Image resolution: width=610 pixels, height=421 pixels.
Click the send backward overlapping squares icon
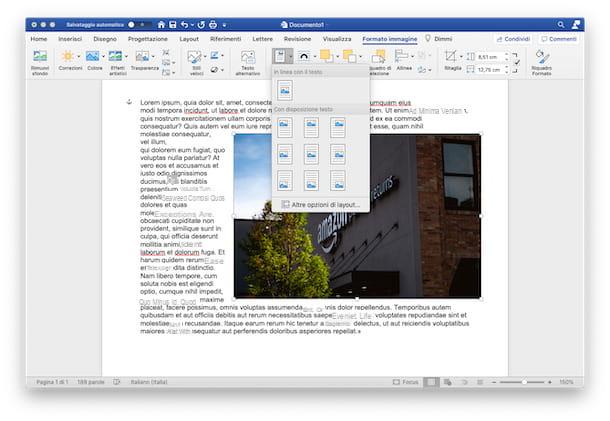click(x=349, y=56)
